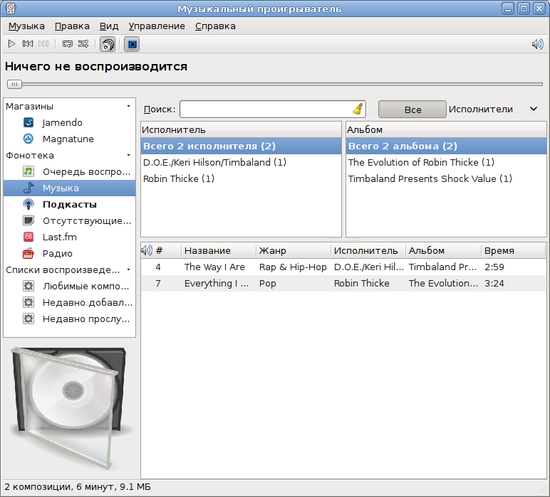Screen dimensions: 550x497
Task: Click the Альбом browser column header
Action: [446, 130]
